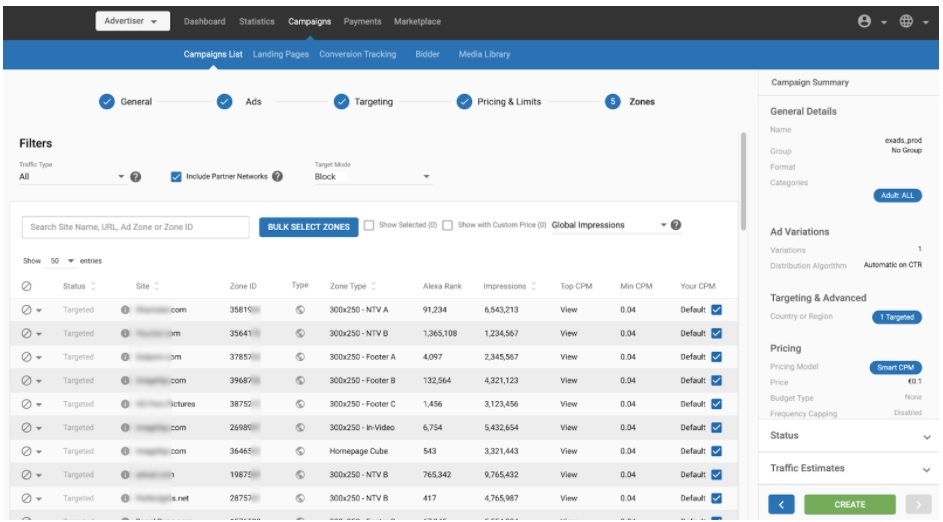Click the General step checkmark icon
The height and width of the screenshot is (522, 943).
click(x=106, y=102)
